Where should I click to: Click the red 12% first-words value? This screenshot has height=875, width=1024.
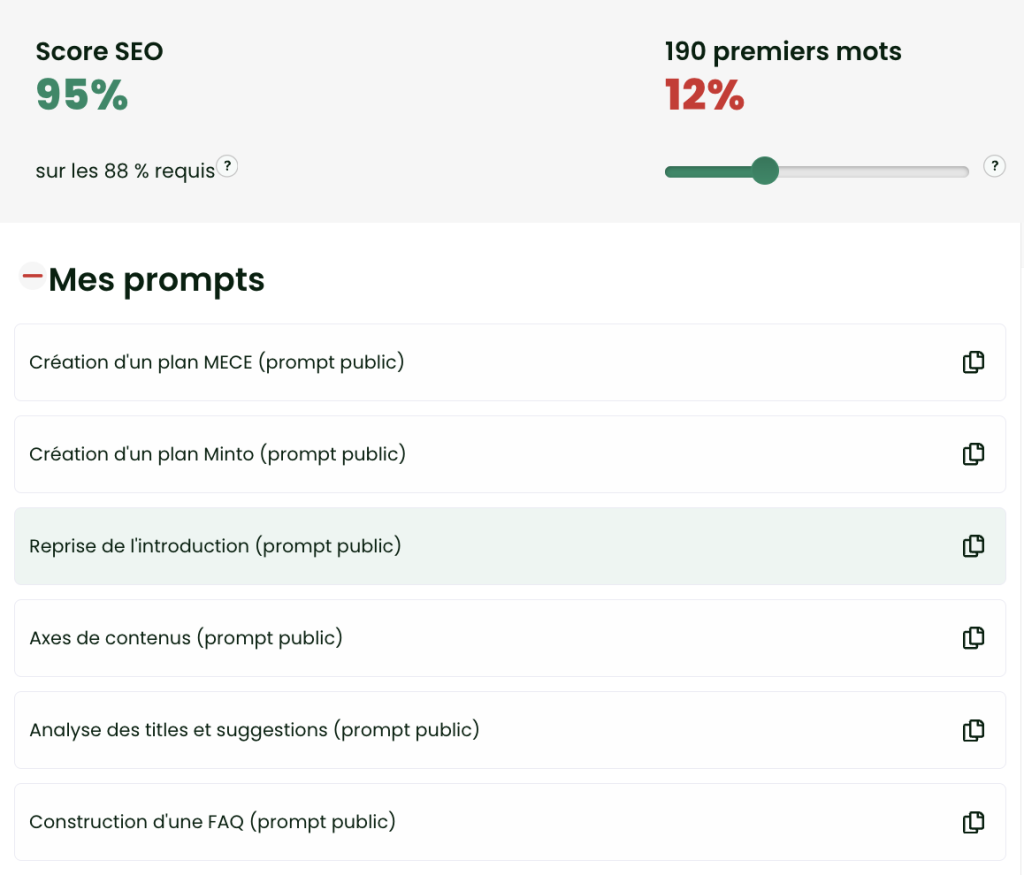704,95
